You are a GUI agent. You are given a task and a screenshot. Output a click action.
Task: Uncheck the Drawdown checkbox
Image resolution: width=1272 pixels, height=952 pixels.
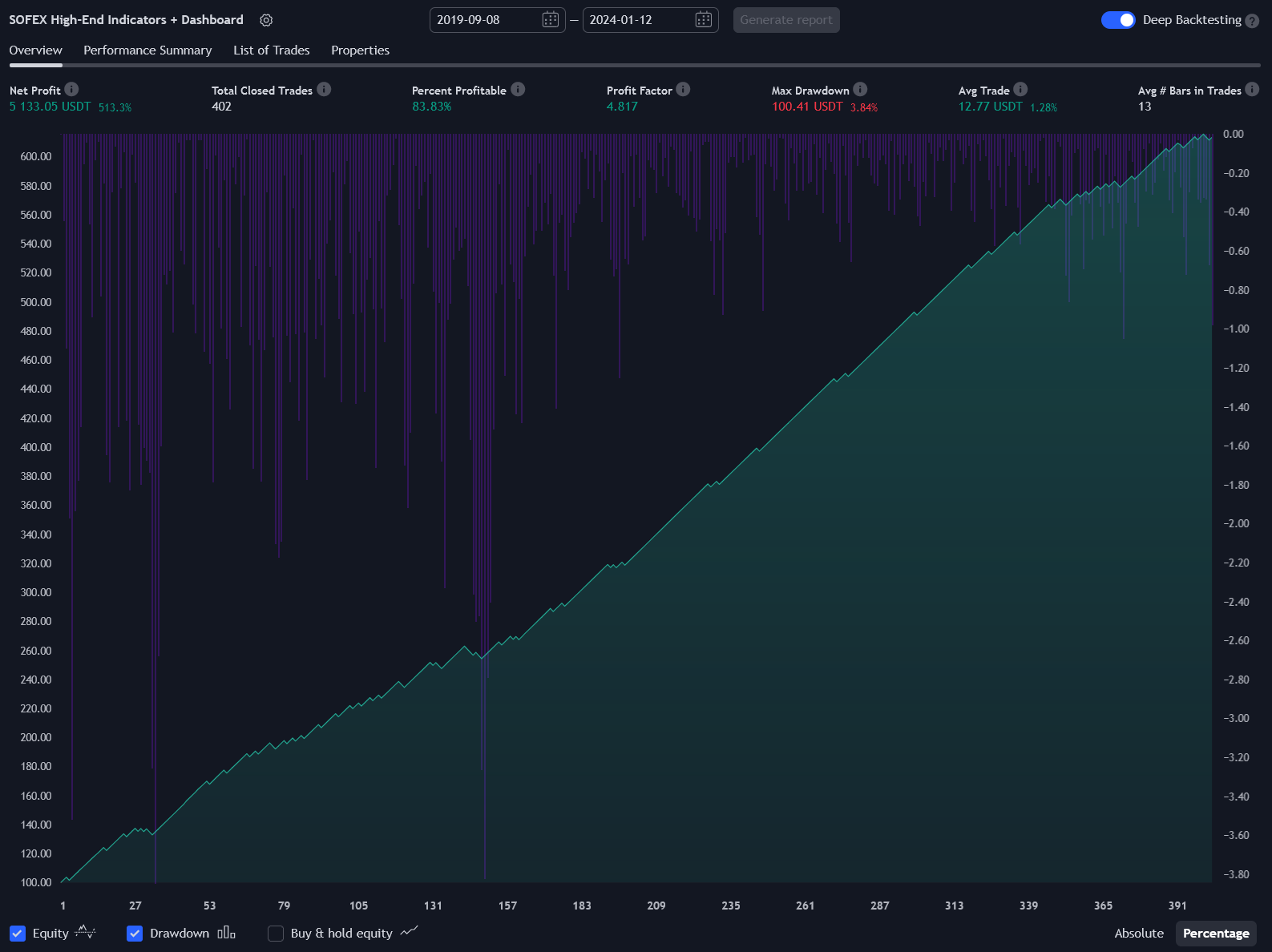click(x=135, y=934)
